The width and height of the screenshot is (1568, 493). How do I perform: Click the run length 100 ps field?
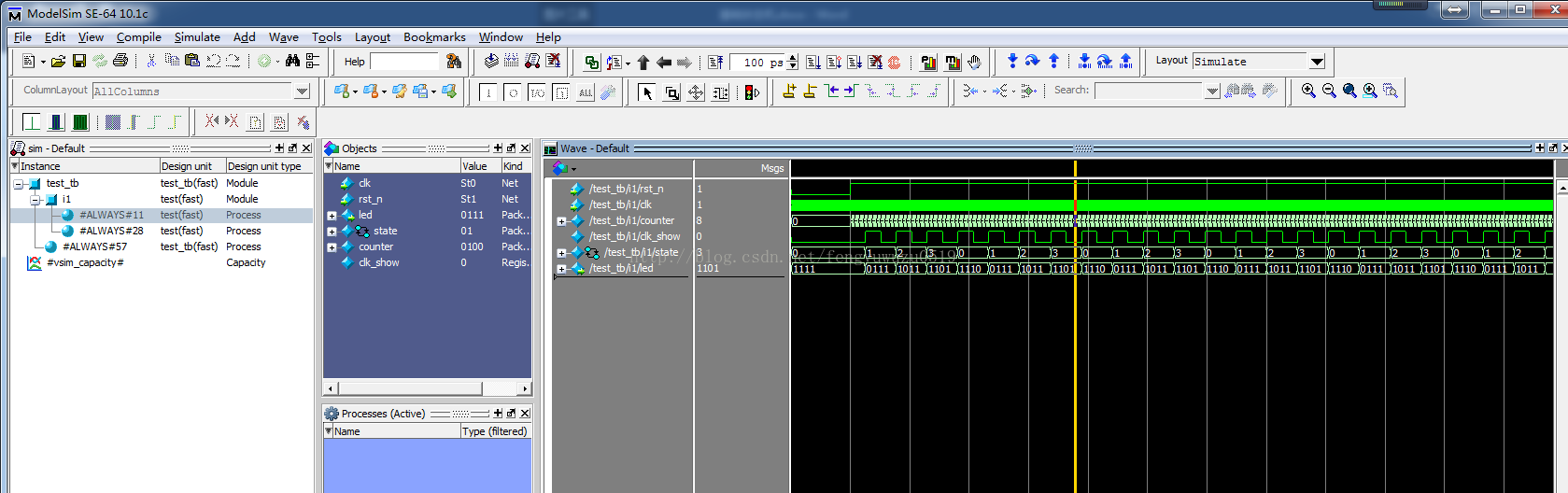pyautogui.click(x=758, y=63)
